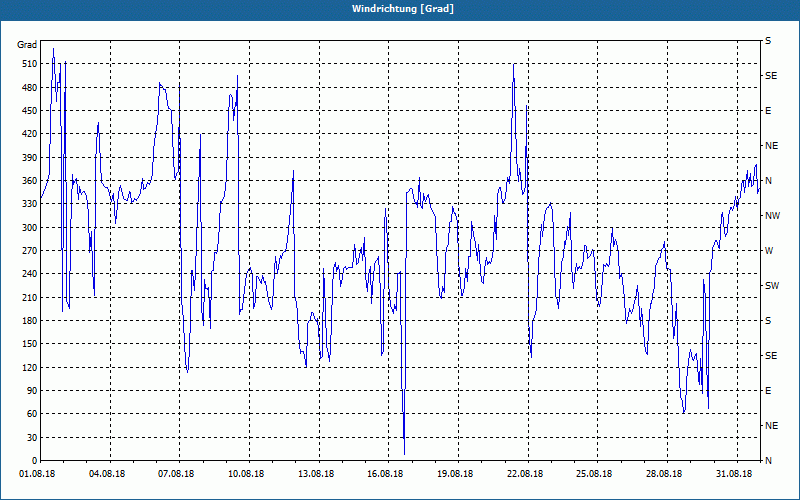Select the 16.08.18 date on the time axis
Screen dimensions: 800x500
(x=385, y=474)
